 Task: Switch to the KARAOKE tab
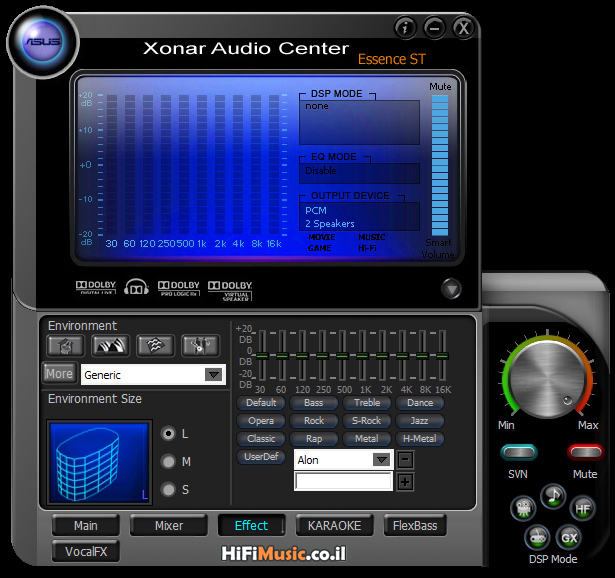(334, 525)
